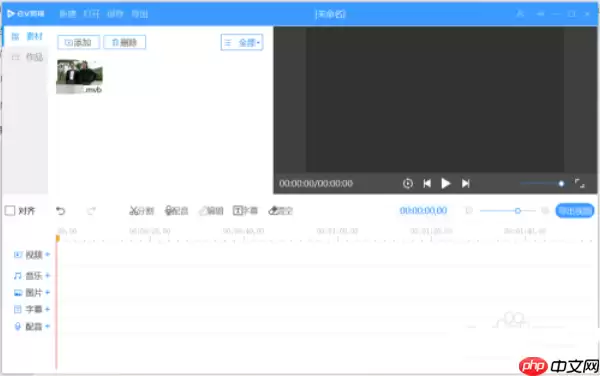600x376 pixels.
Task: Click the 配音 voice-over track microphone icon
Action: [x=18, y=327]
